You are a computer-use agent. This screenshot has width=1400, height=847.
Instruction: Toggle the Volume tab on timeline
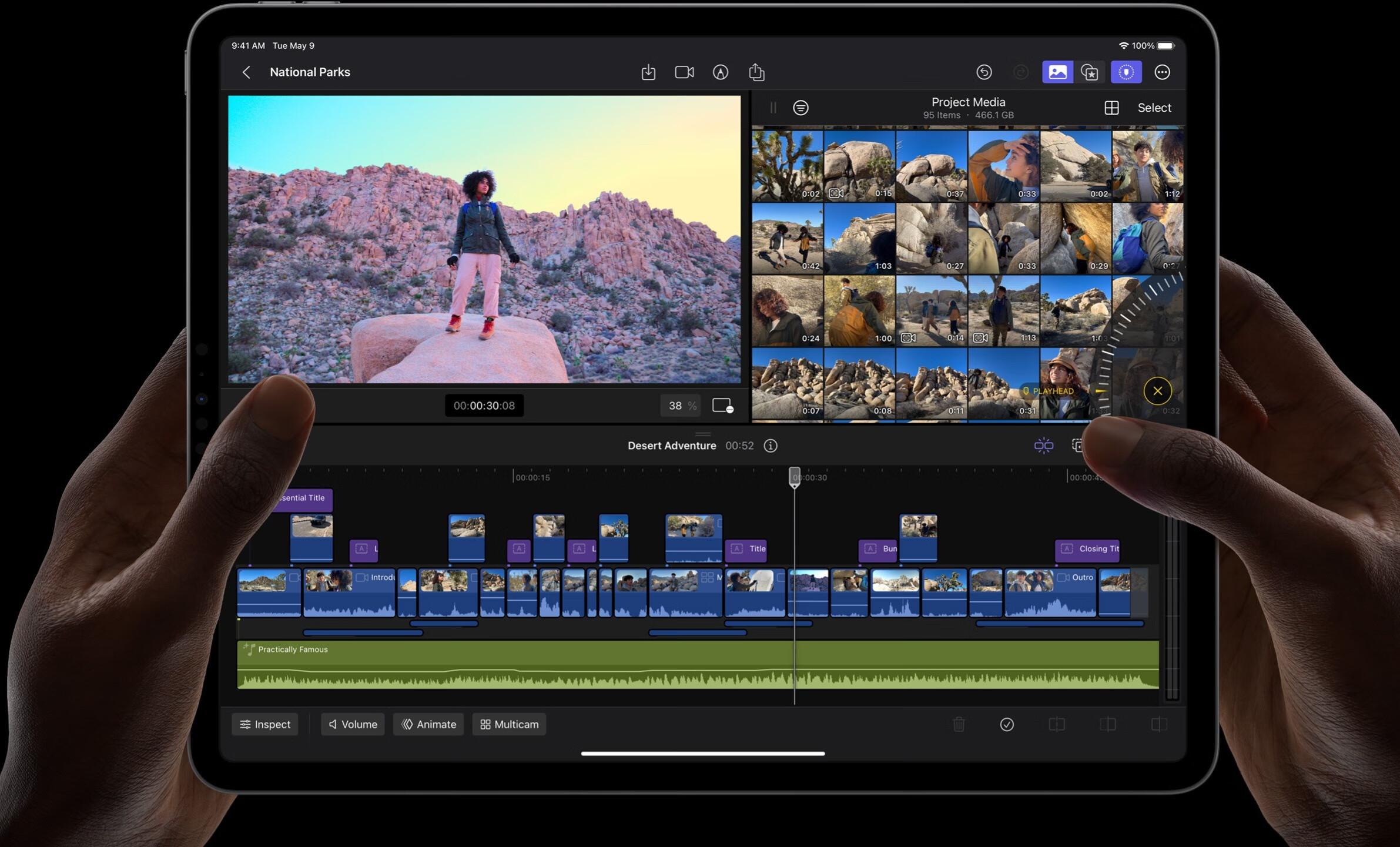pos(352,724)
